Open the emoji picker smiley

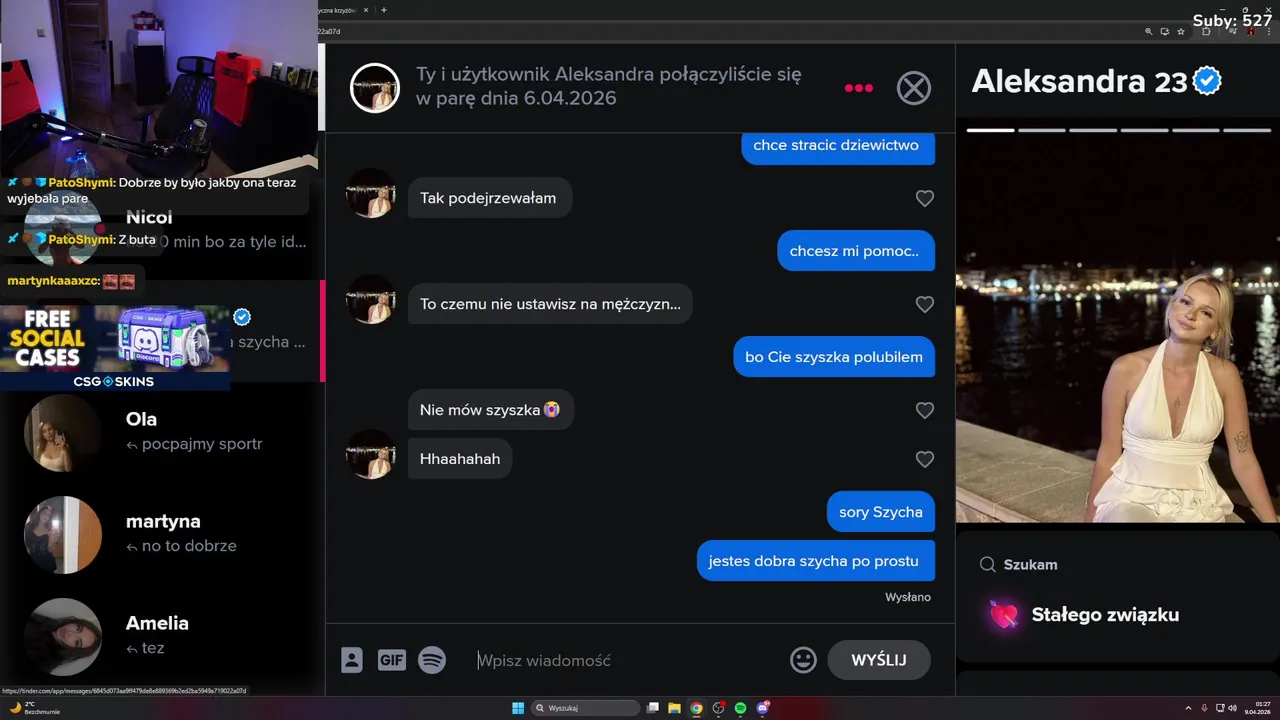(803, 660)
